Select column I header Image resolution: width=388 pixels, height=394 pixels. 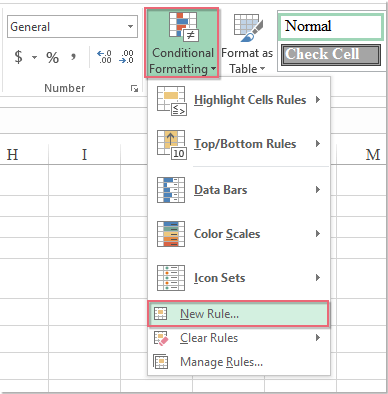click(84, 154)
